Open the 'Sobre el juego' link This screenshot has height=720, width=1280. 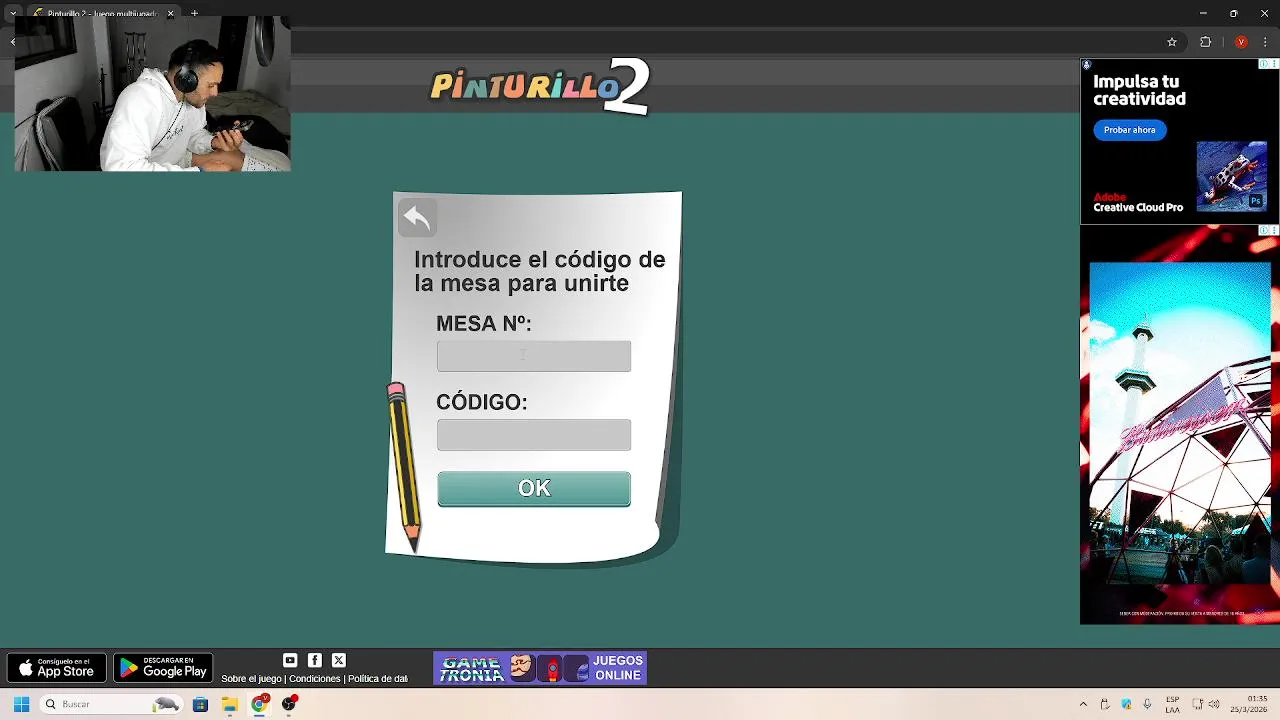pyautogui.click(x=252, y=679)
